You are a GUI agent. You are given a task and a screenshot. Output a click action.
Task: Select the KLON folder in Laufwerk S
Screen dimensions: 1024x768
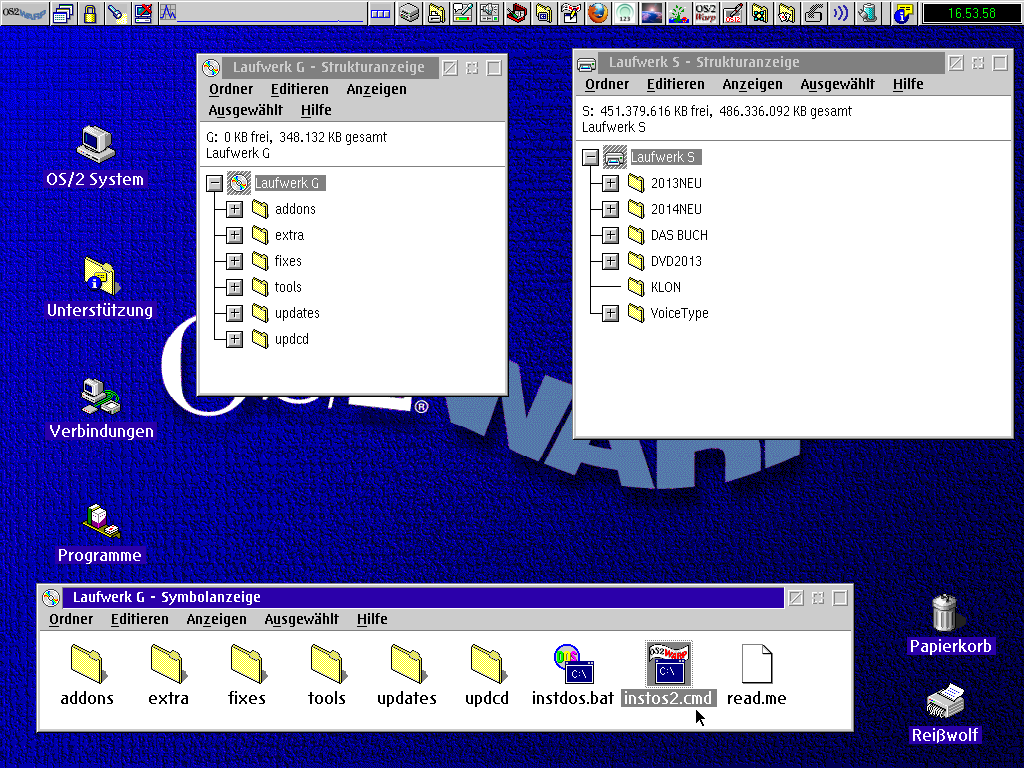[654, 287]
